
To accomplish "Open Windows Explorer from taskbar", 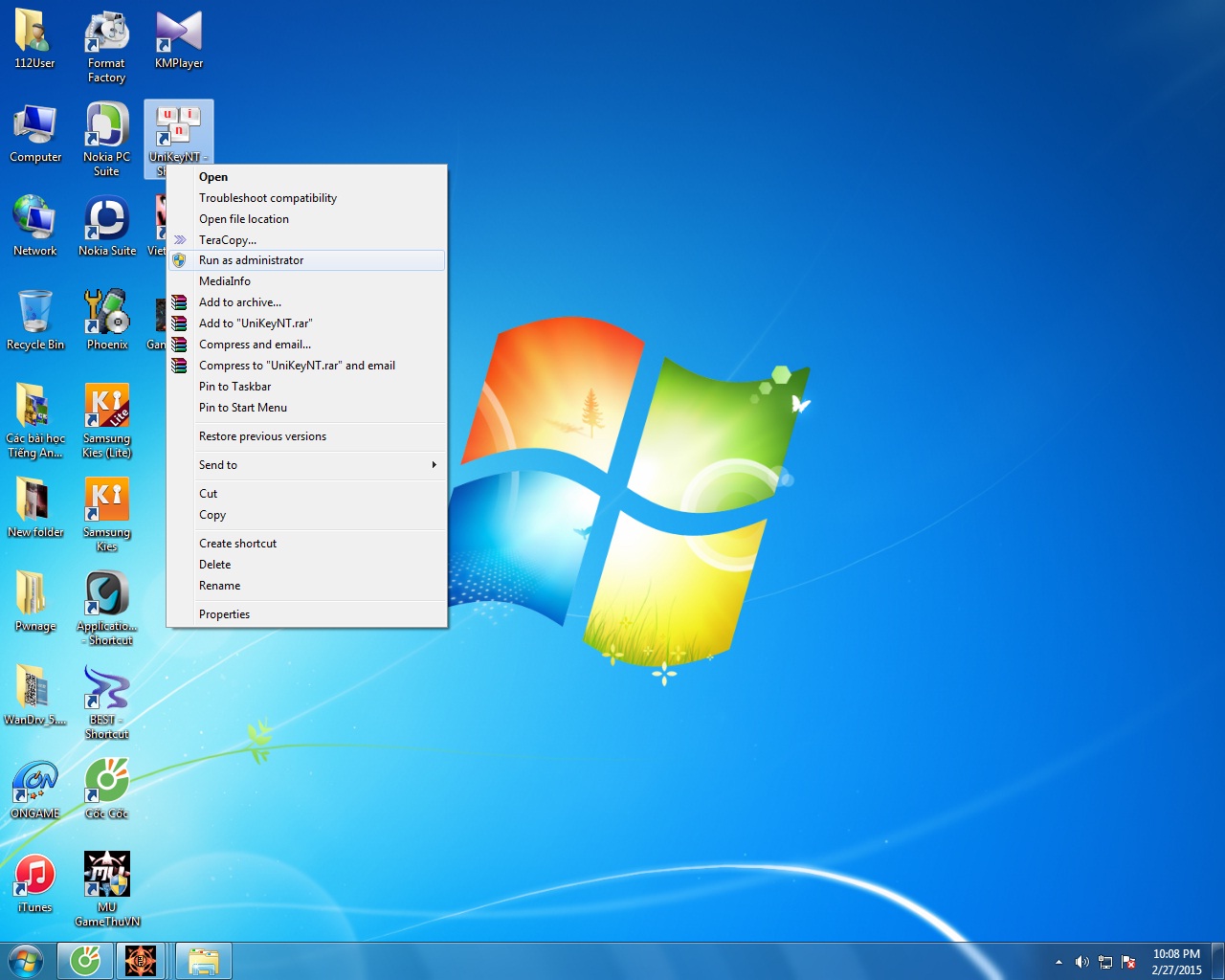I will [x=203, y=961].
